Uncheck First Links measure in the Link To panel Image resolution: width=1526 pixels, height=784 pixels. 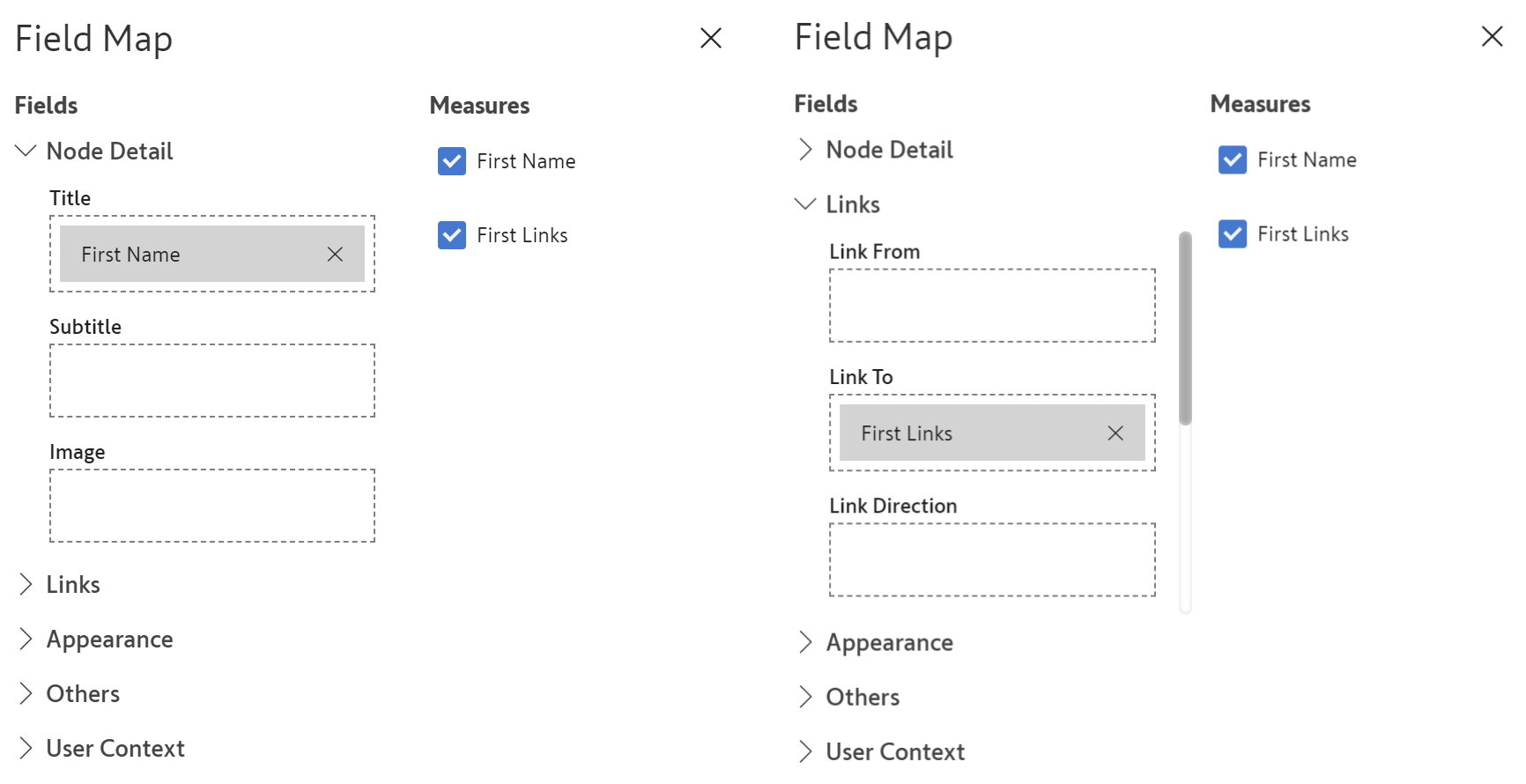coord(1233,234)
